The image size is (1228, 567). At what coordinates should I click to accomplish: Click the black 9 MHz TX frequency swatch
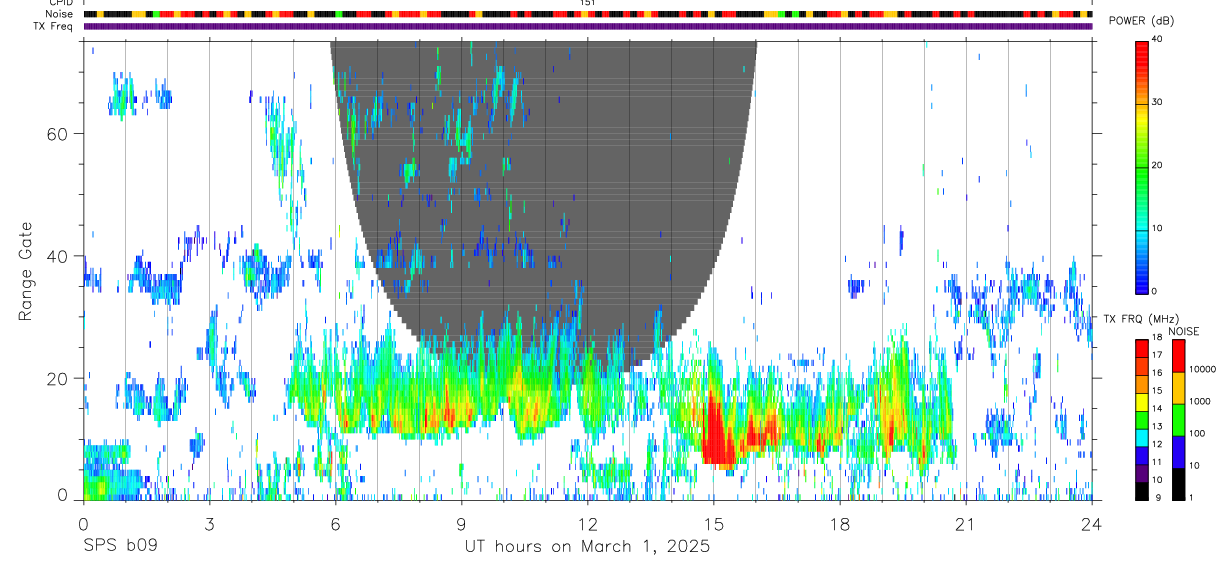click(1142, 490)
